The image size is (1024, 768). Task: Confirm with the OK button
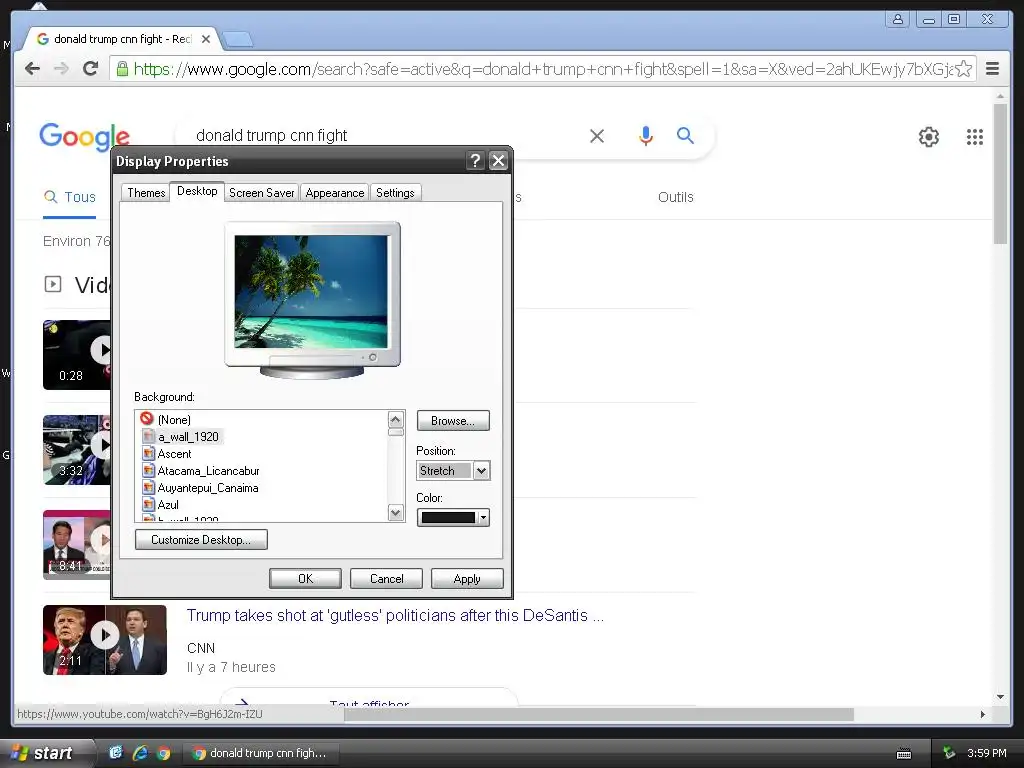point(305,579)
